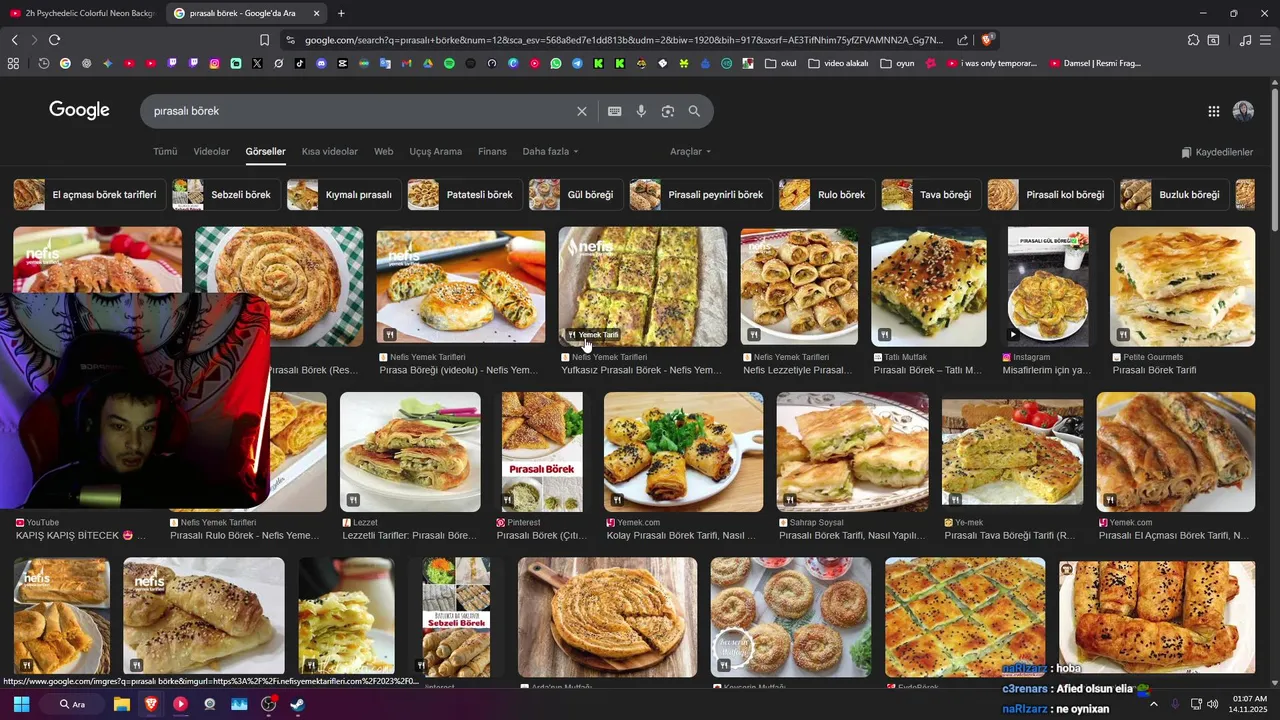This screenshot has width=1280, height=720.
Task: Open File Explorer from the taskbar
Action: pos(121,704)
